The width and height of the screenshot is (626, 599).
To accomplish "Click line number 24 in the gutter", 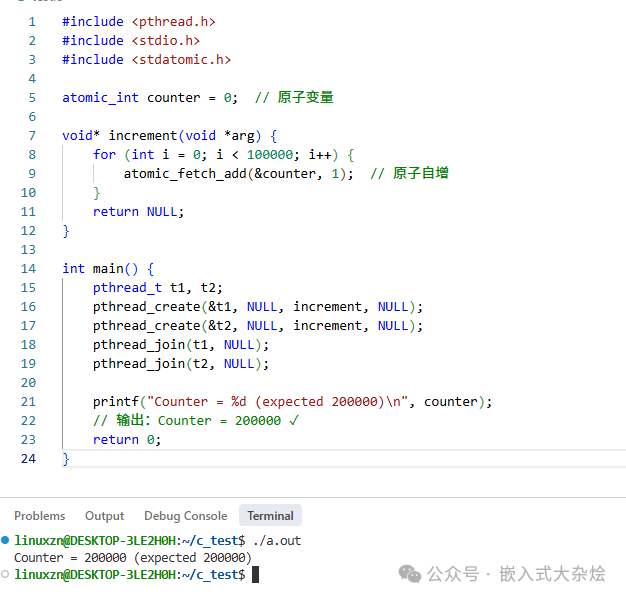I will [x=28, y=458].
